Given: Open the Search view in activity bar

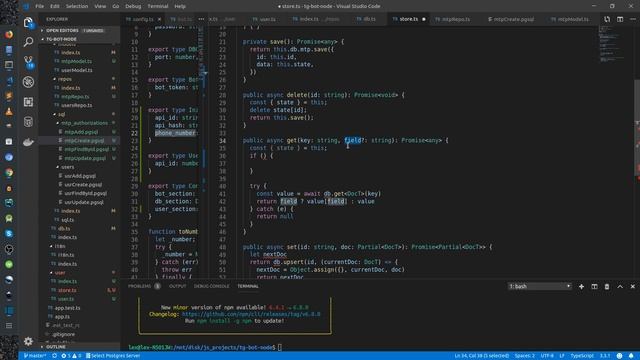Looking at the screenshot, I should click(28, 42).
